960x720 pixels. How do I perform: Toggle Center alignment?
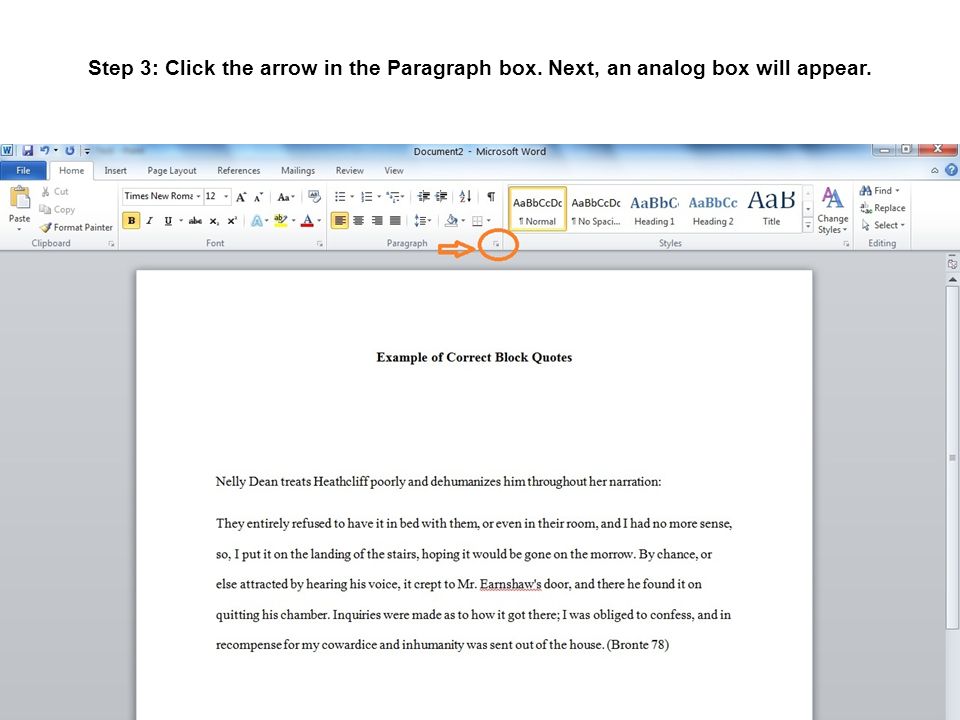[359, 220]
